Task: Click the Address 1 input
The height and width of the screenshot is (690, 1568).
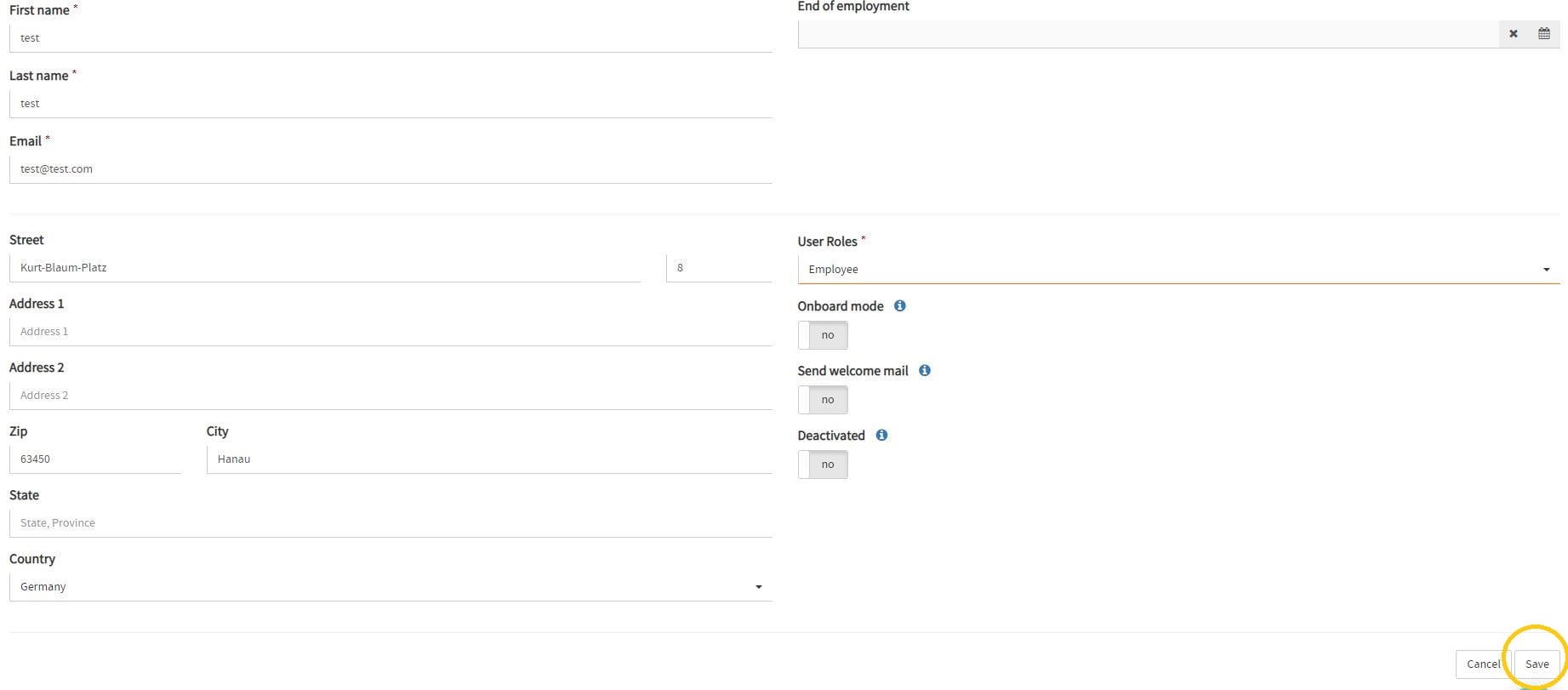Action: pos(391,332)
